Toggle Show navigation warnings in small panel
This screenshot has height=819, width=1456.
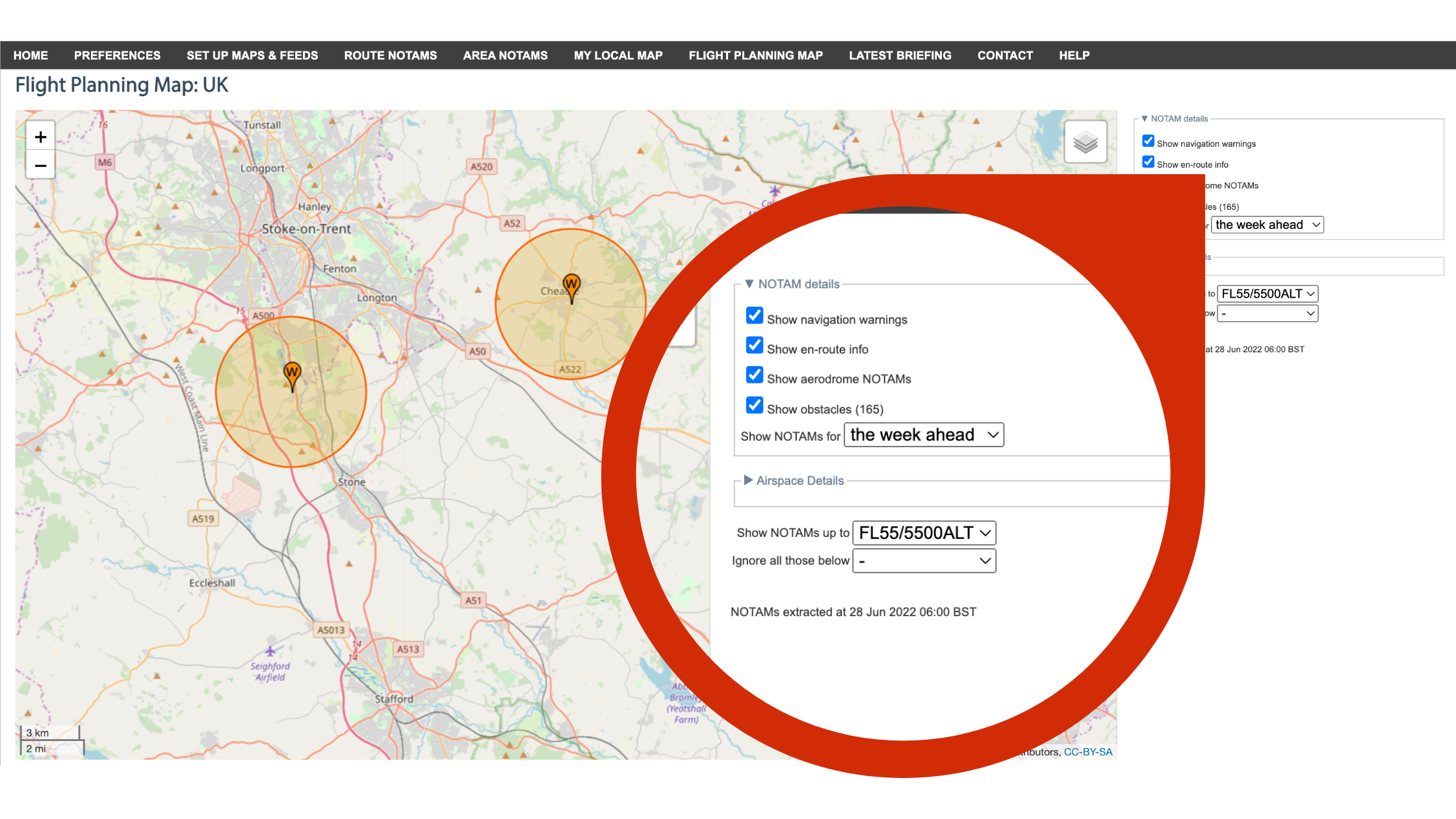(x=1149, y=142)
